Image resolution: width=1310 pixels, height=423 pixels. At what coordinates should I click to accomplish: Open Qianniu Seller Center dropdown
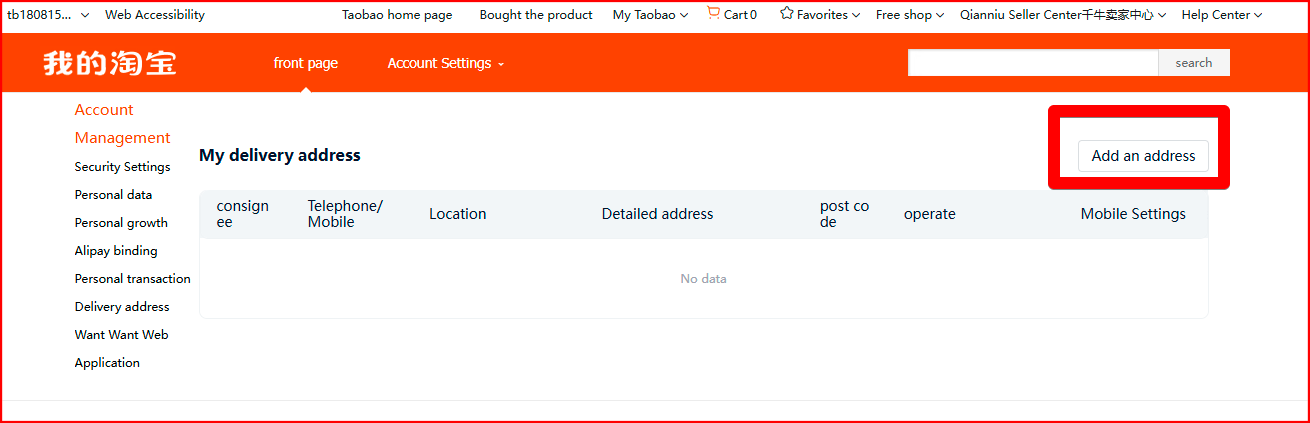tap(1062, 15)
